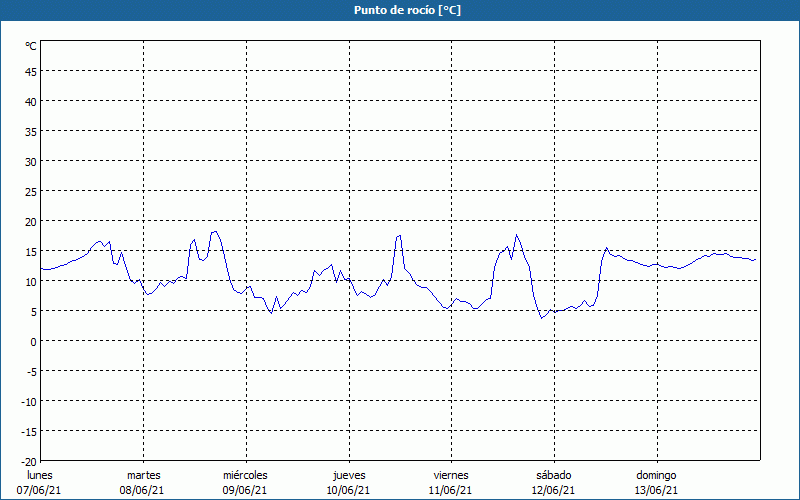Select the "viernes" day label

451,475
